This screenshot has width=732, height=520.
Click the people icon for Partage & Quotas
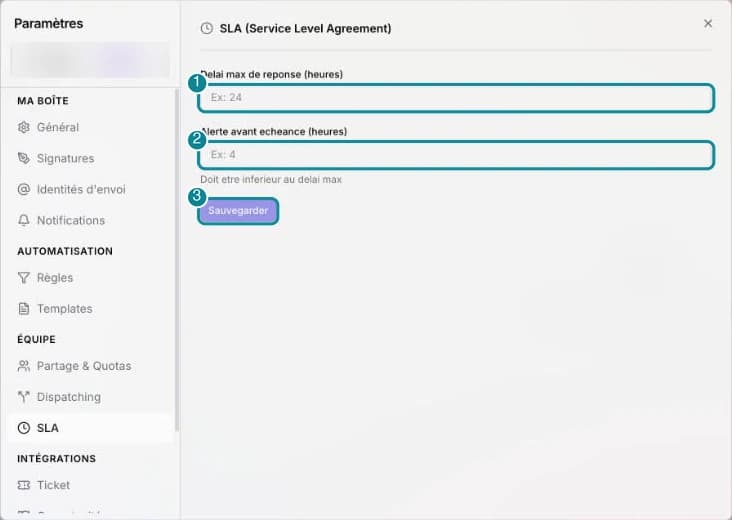click(23, 366)
